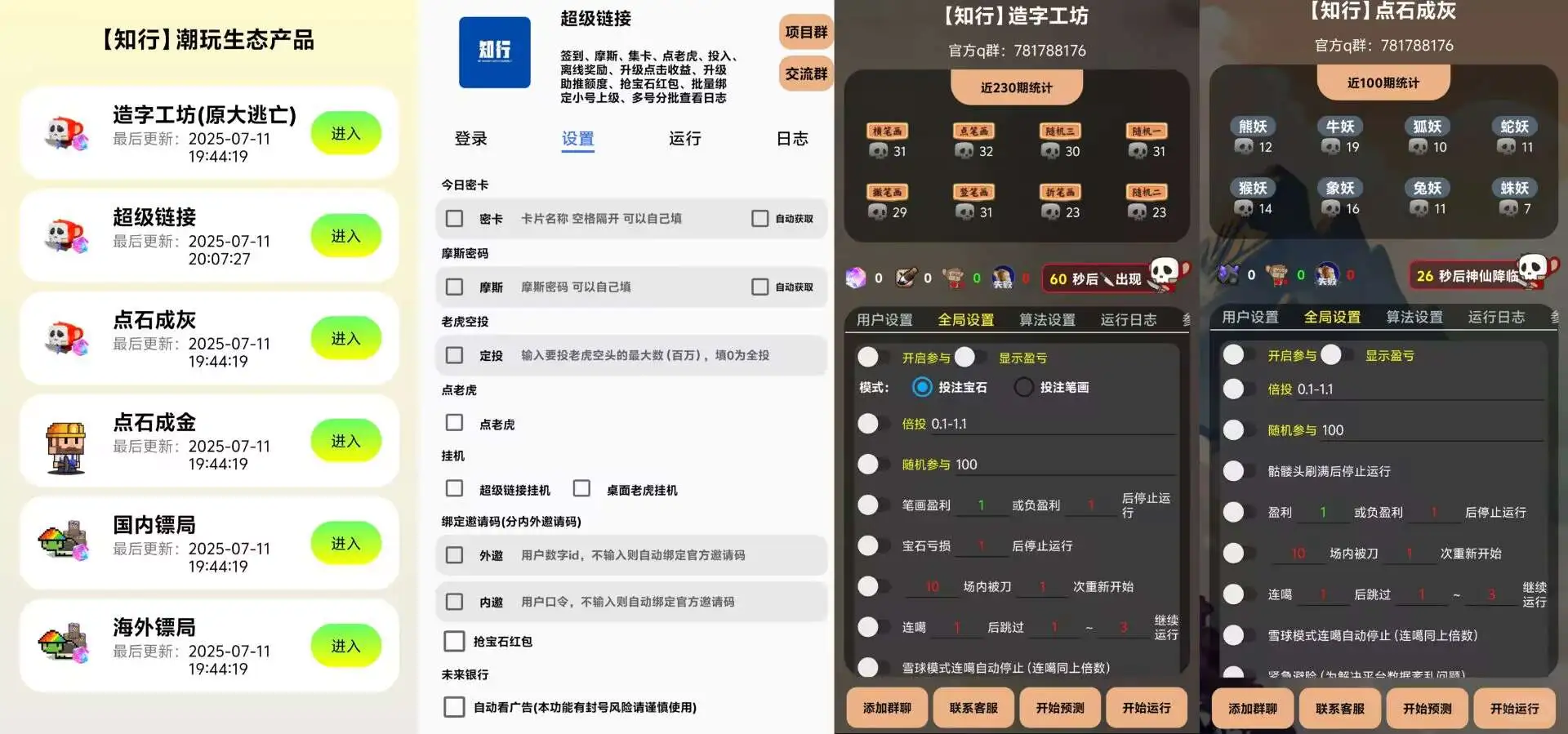Select the 投注宝石 radio button
This screenshot has height=734, width=1568.
click(922, 387)
